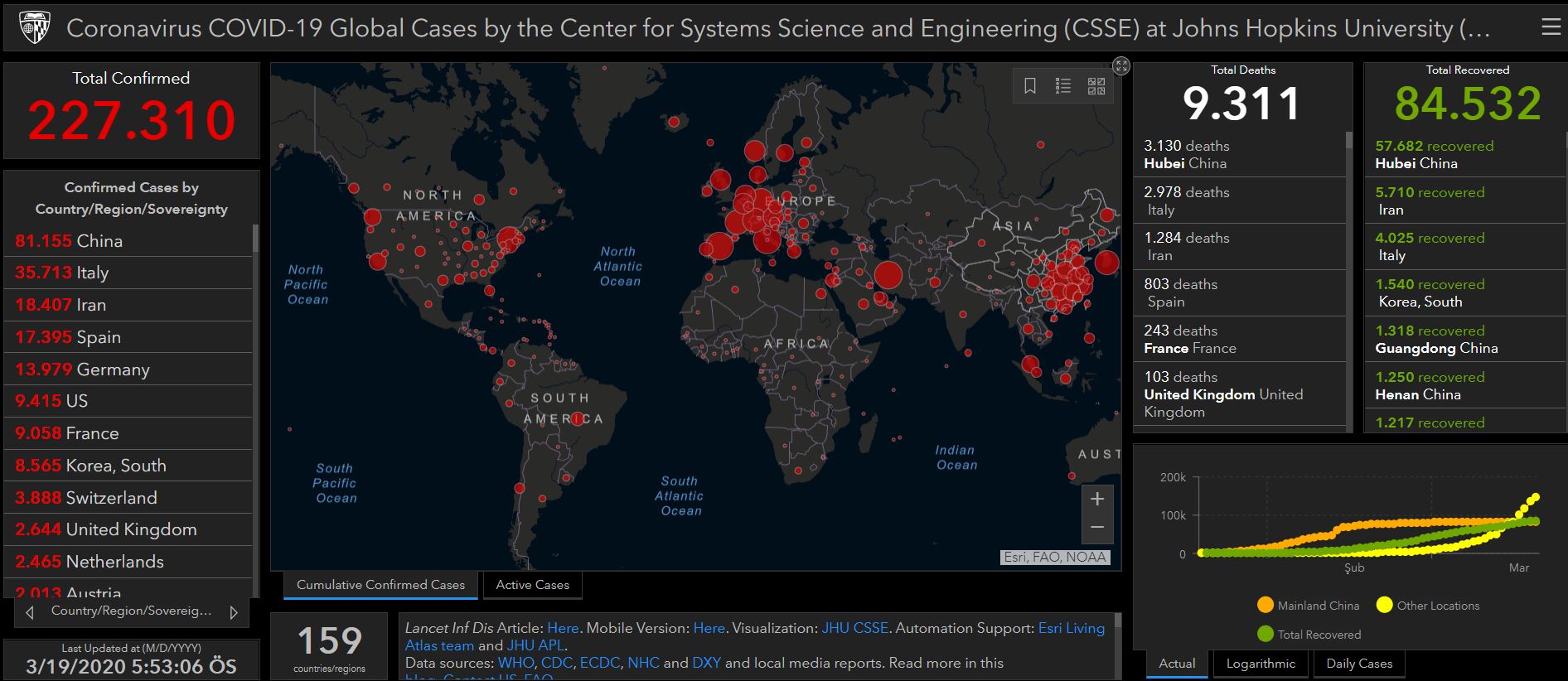This screenshot has width=1568, height=681.
Task: Visit the JHU APL link
Action: [x=535, y=645]
